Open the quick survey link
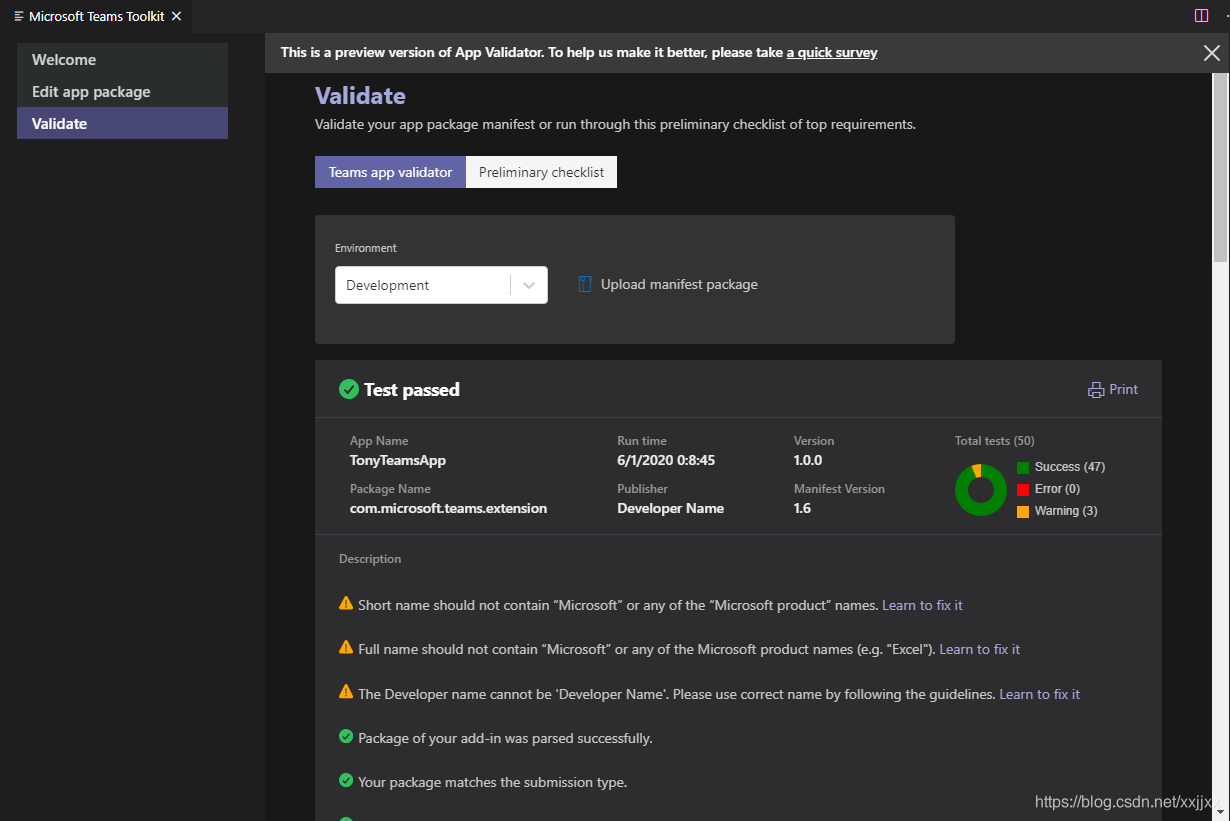Image resolution: width=1230 pixels, height=821 pixels. coord(832,52)
